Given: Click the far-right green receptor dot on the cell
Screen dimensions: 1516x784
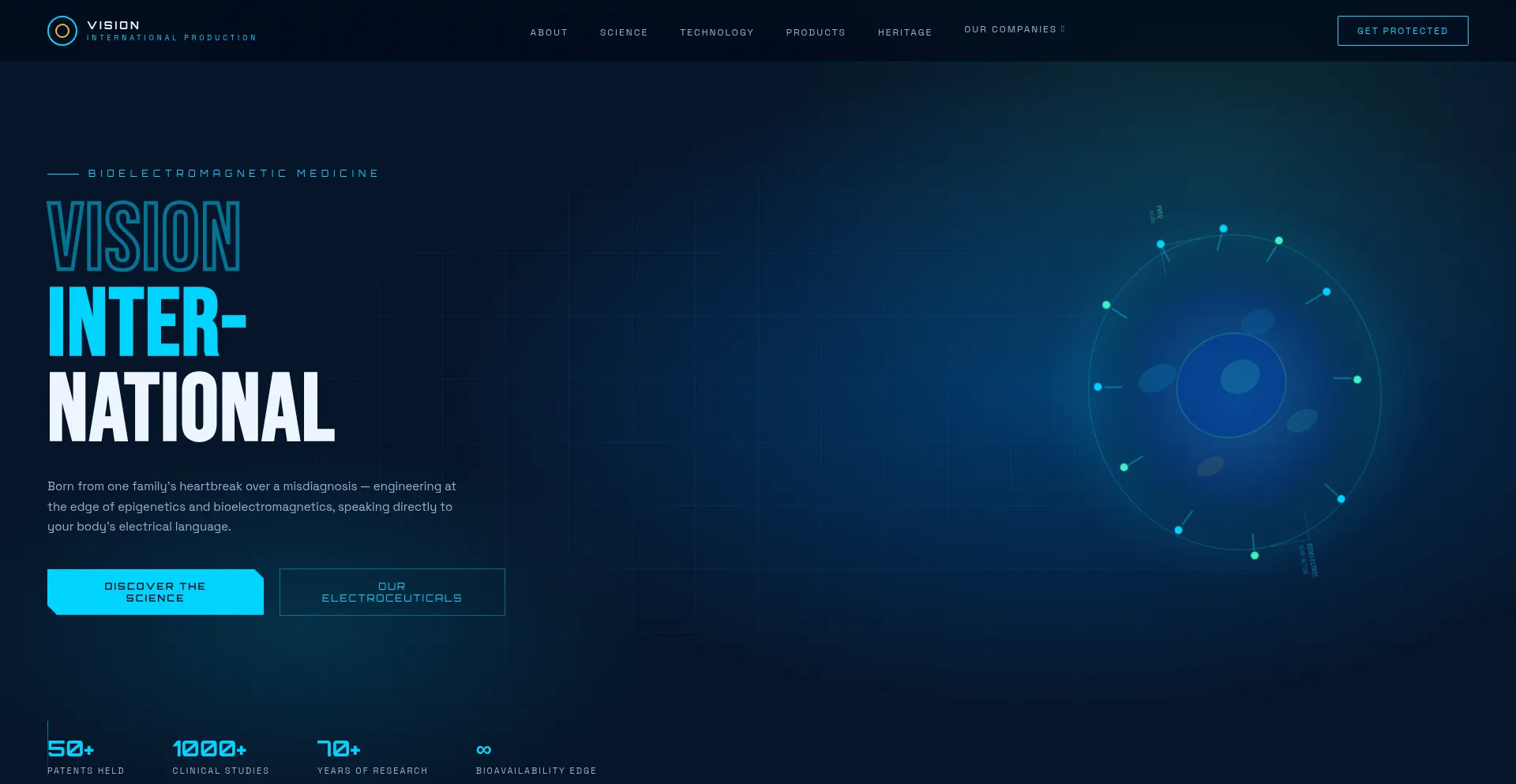Looking at the screenshot, I should 1357,380.
